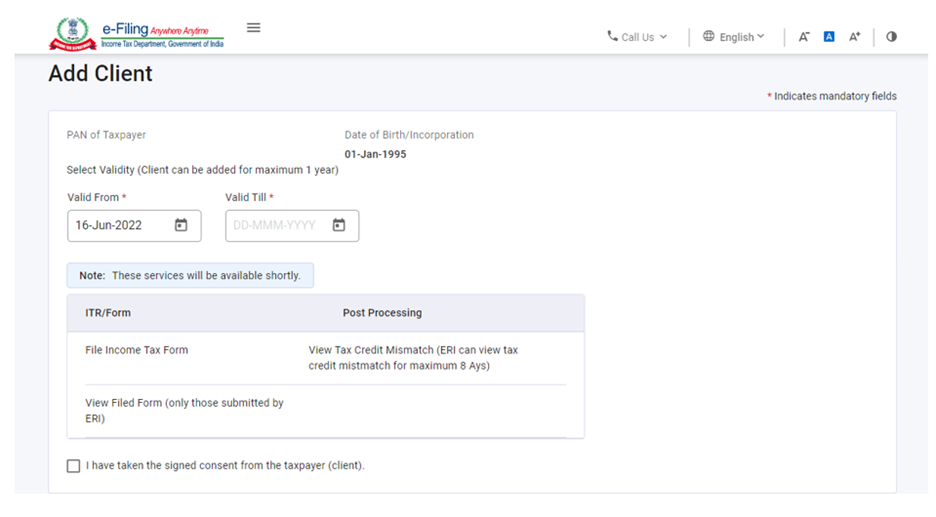936x517 pixels.
Task: Click the globe language icon
Action: [x=709, y=36]
